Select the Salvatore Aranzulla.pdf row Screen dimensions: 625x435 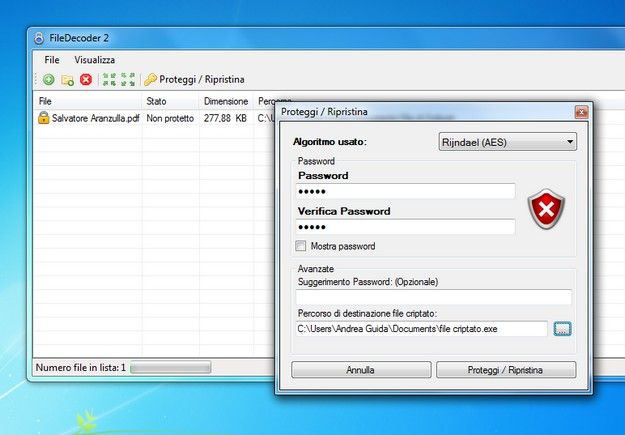pyautogui.click(x=155, y=118)
